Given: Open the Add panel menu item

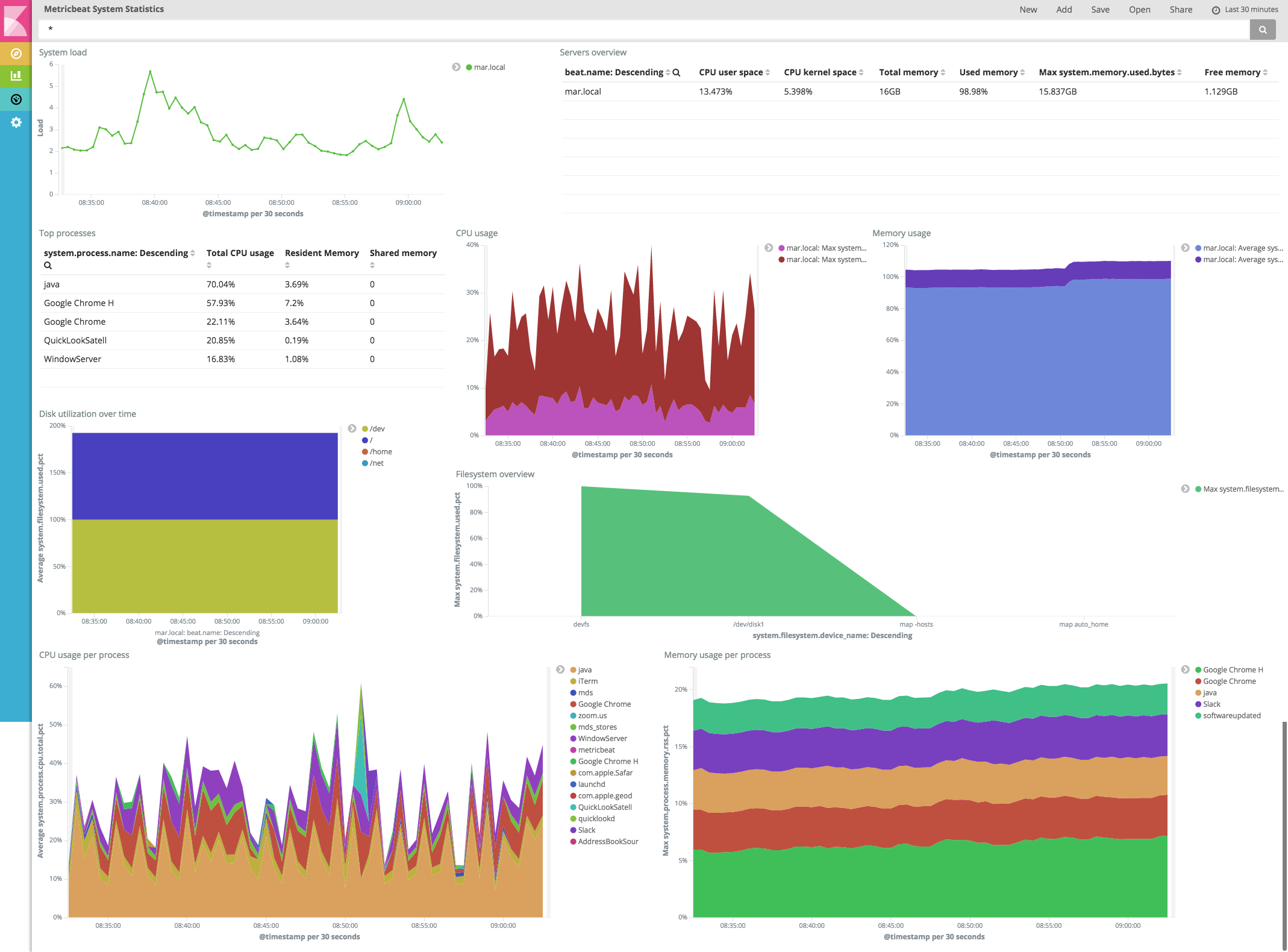Looking at the screenshot, I should pos(1064,10).
